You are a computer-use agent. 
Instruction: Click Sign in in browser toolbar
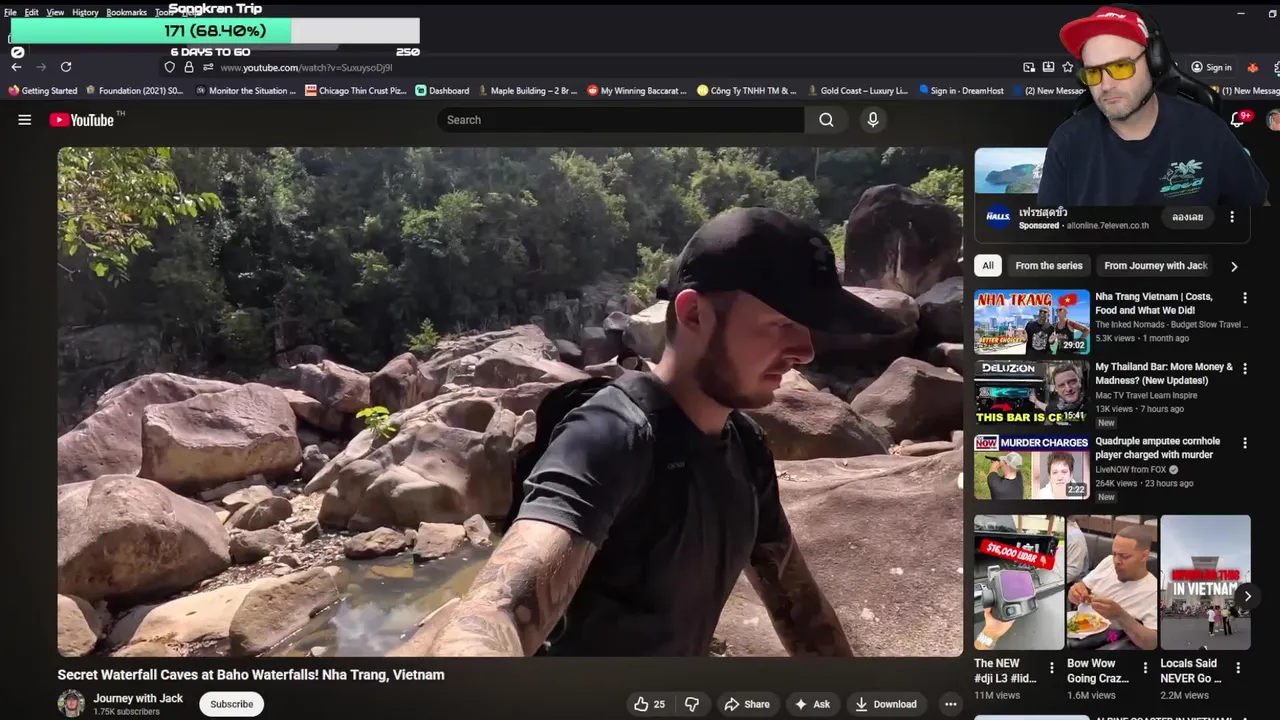click(1211, 67)
